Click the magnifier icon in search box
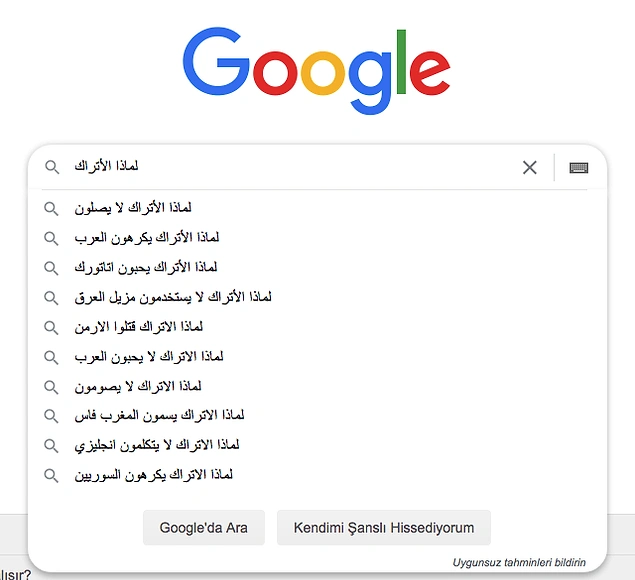The image size is (635, 580). [x=51, y=168]
